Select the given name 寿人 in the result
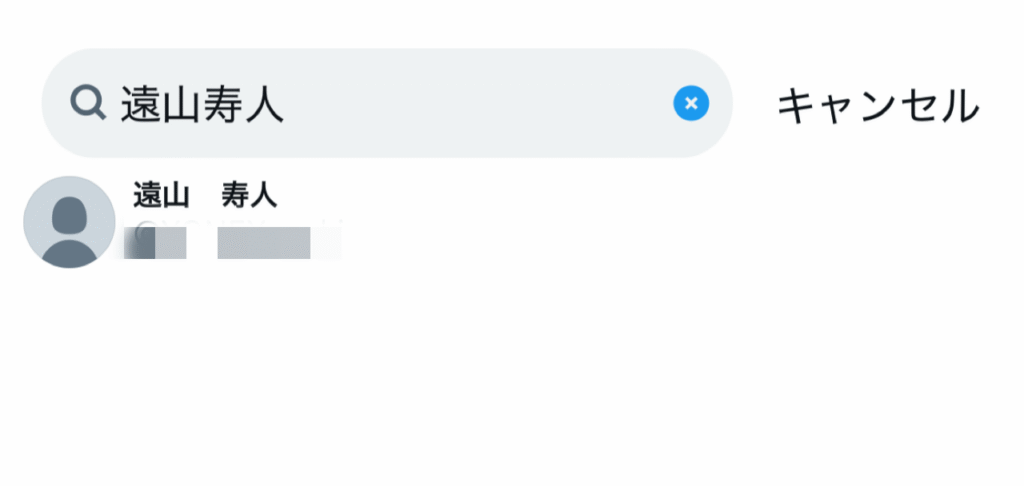 point(249,195)
